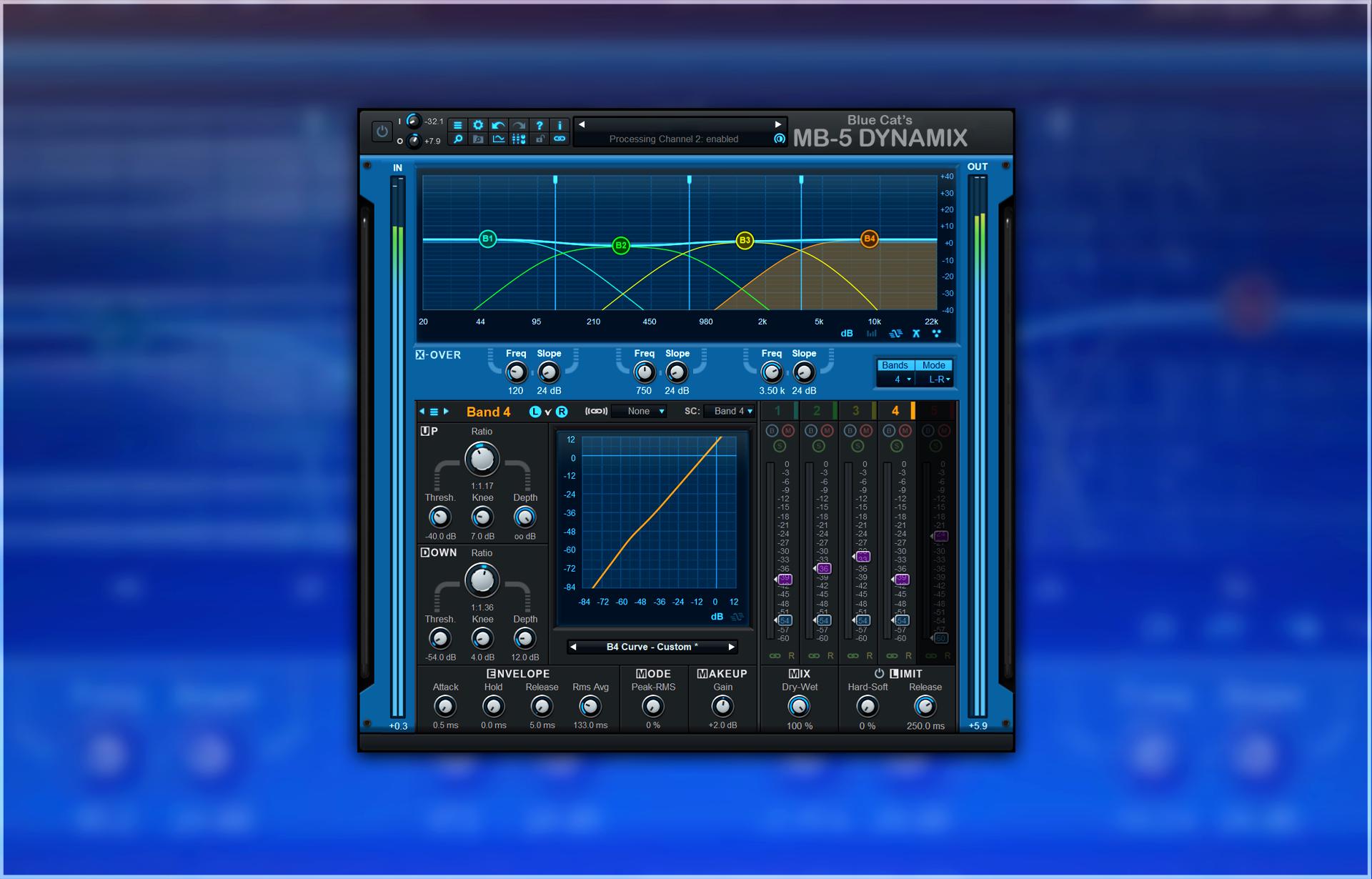The width and height of the screenshot is (1372, 879).
Task: Click band 2 link chain icon at bottom
Action: tap(814, 655)
